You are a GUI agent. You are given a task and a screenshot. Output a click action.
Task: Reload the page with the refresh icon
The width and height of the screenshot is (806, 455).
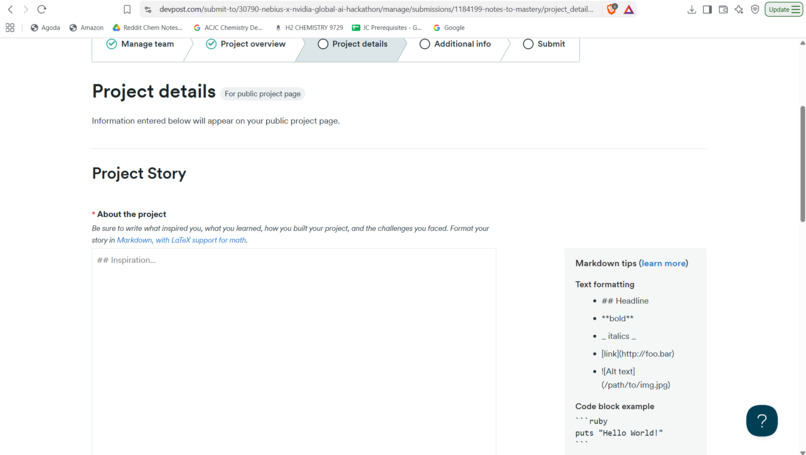[42, 9]
